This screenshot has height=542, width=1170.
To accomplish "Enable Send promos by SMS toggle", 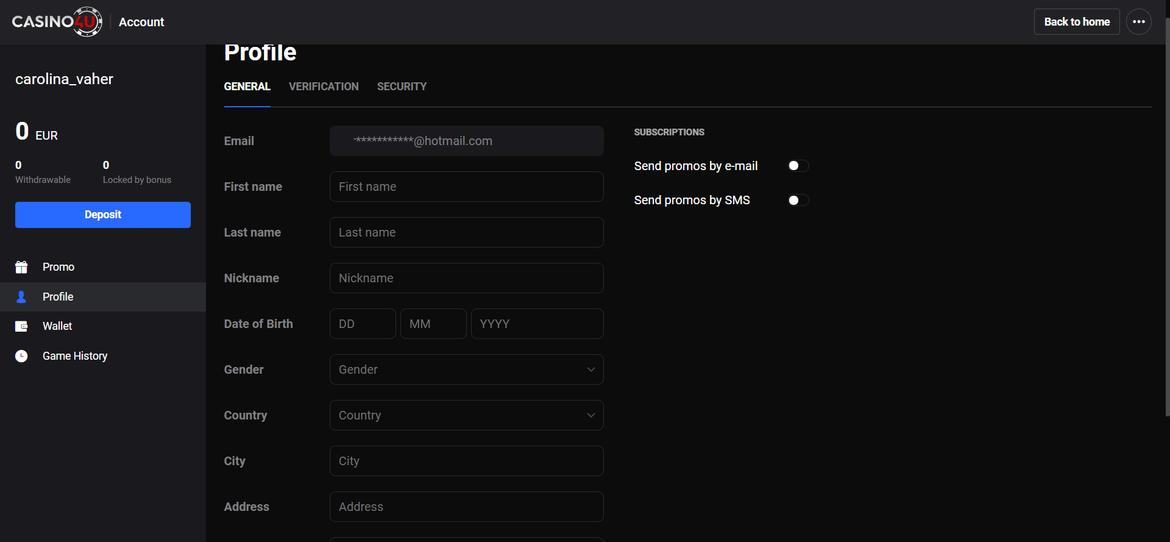I will [x=797, y=200].
